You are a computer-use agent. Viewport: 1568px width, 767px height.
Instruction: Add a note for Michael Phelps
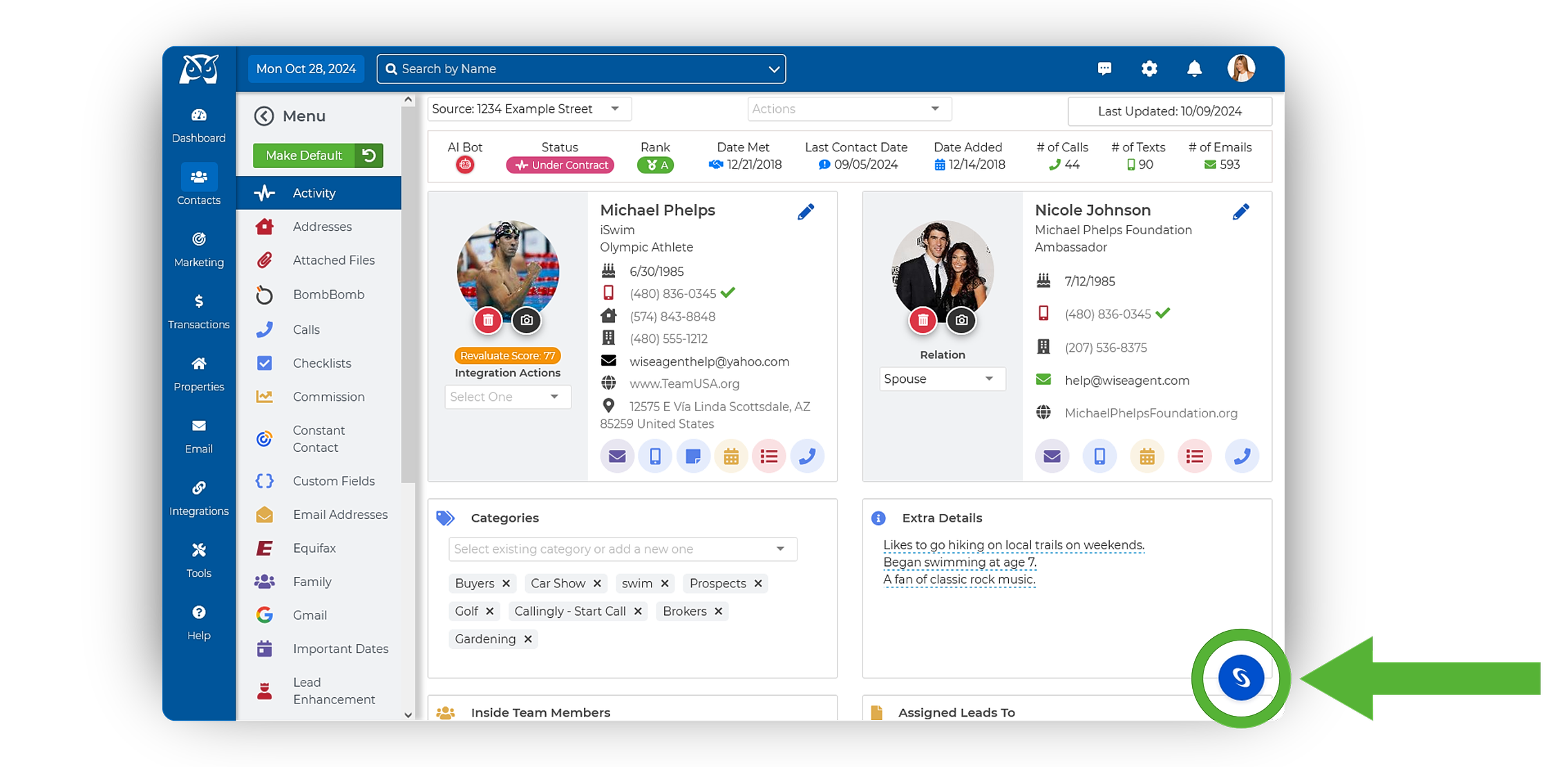point(693,457)
